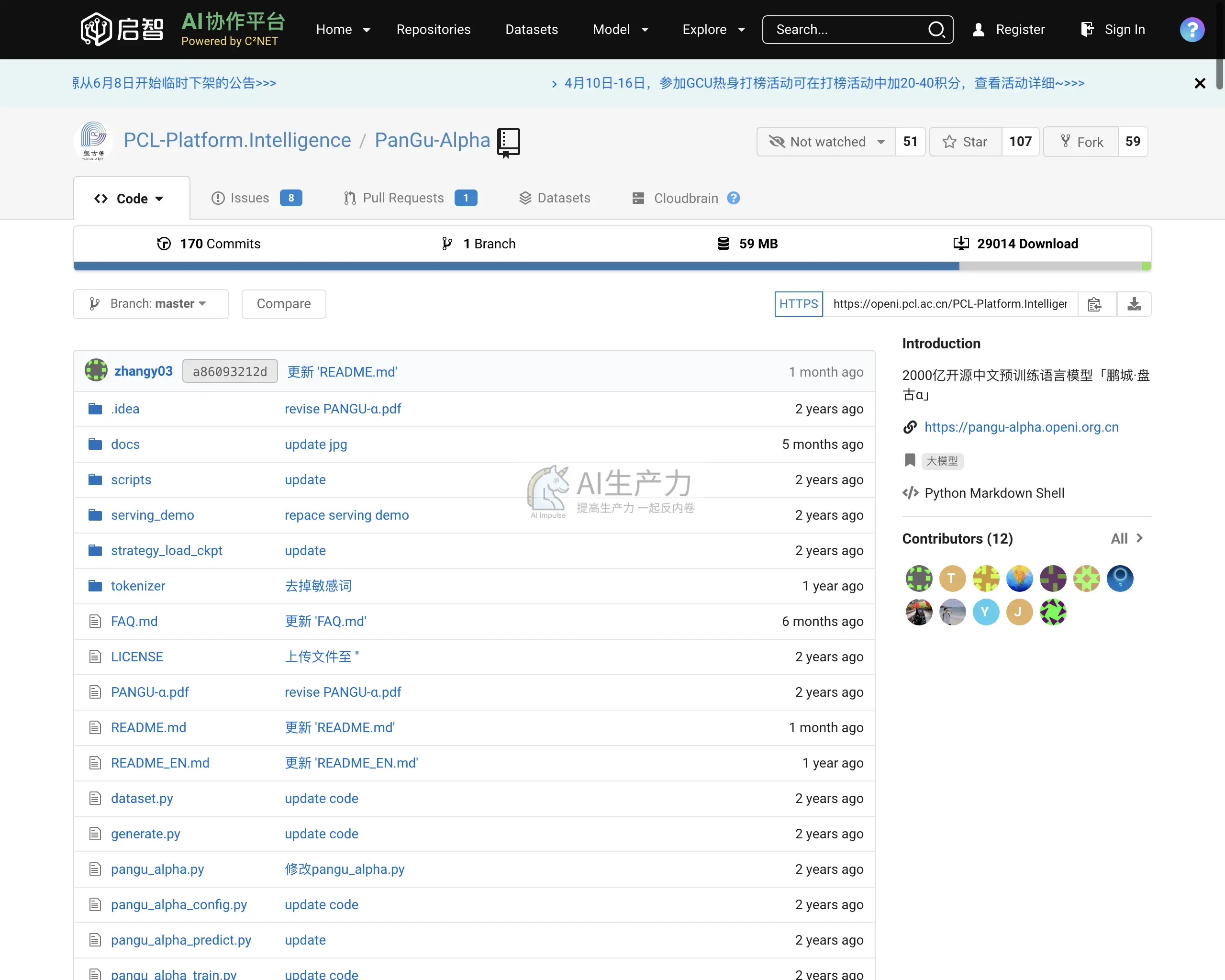Open the watchers count 51
This screenshot has height=980, width=1225.
coord(910,142)
